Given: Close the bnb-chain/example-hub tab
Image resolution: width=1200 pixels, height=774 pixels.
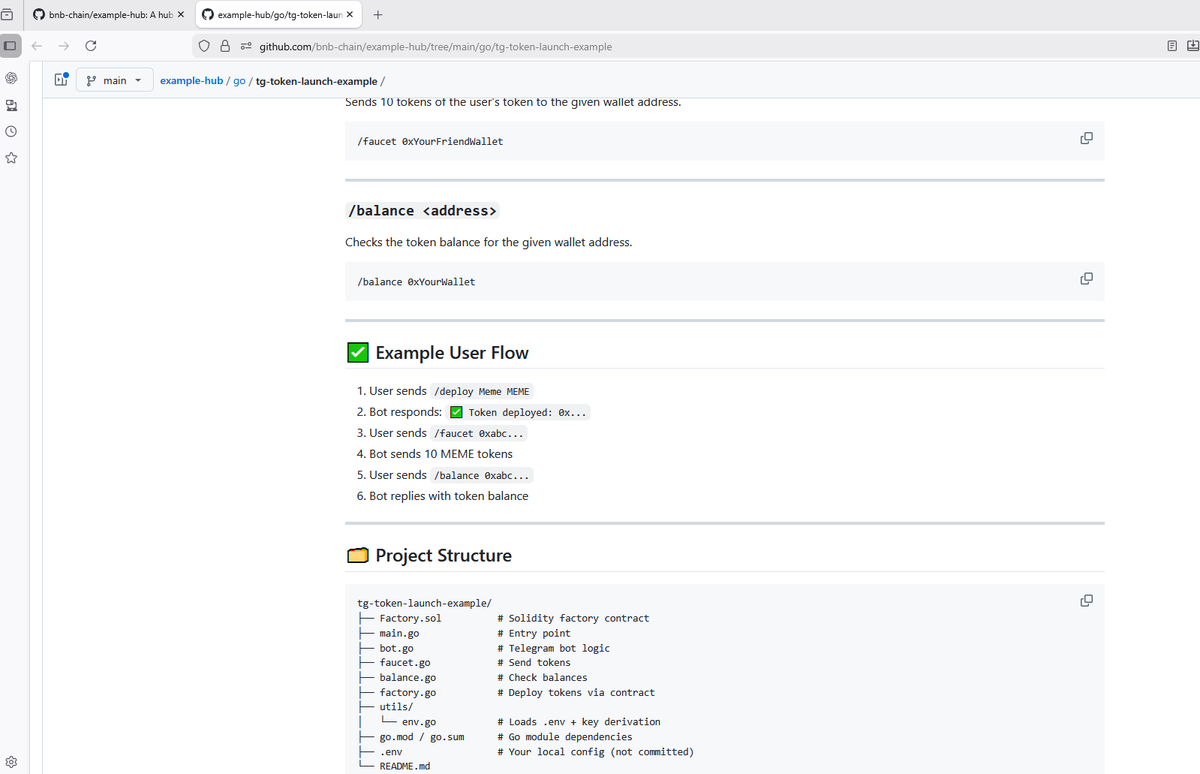Looking at the screenshot, I should click(x=180, y=15).
